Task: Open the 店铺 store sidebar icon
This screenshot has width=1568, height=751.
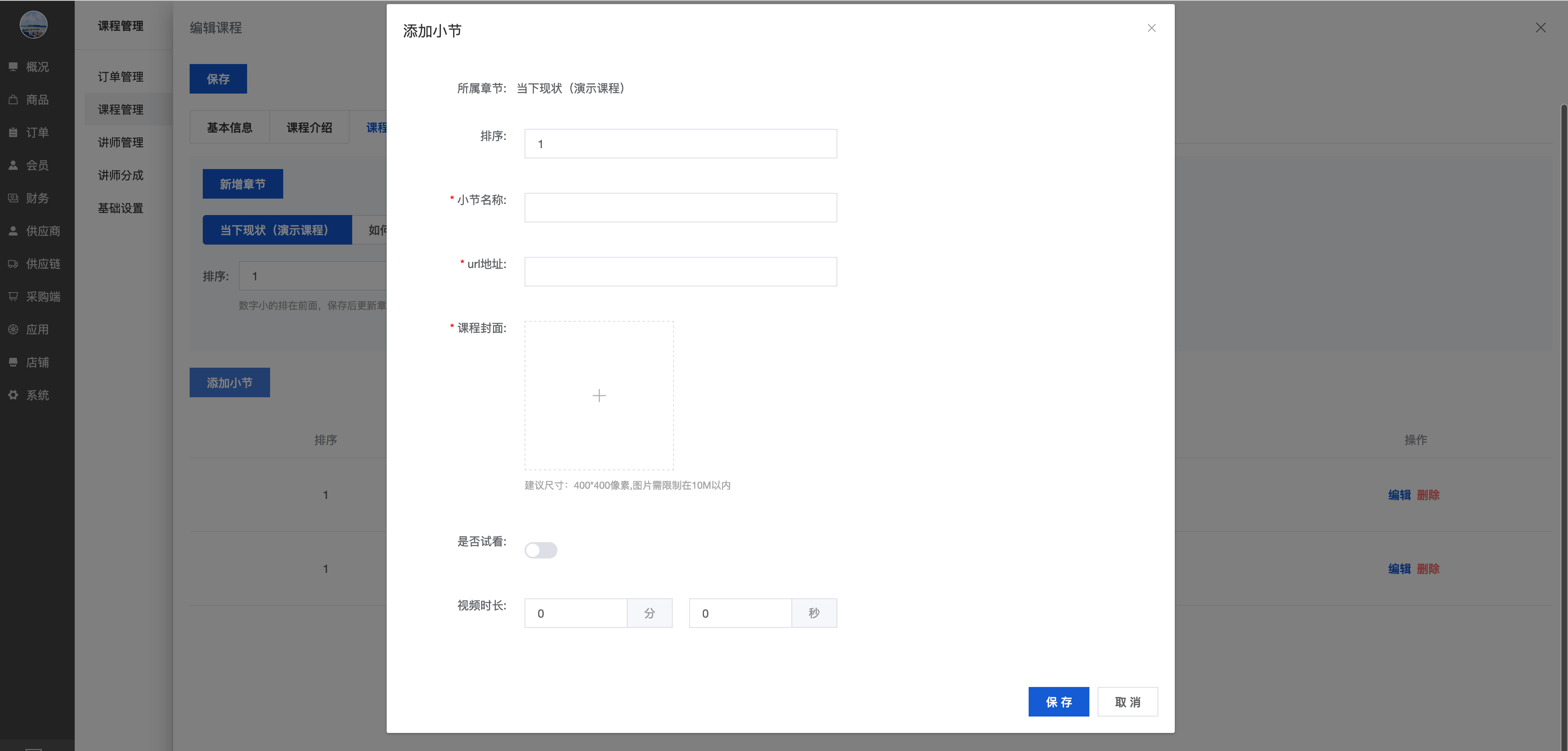Action: tap(13, 362)
